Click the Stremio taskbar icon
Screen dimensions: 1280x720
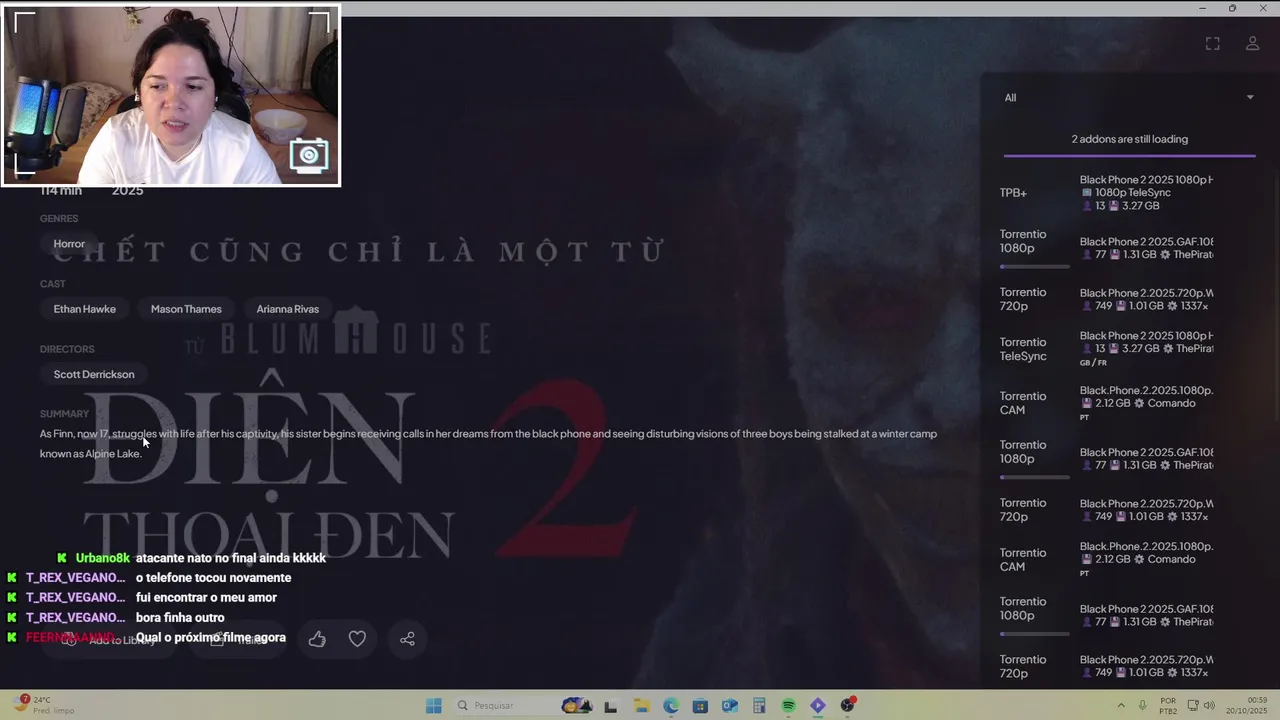coord(818,706)
